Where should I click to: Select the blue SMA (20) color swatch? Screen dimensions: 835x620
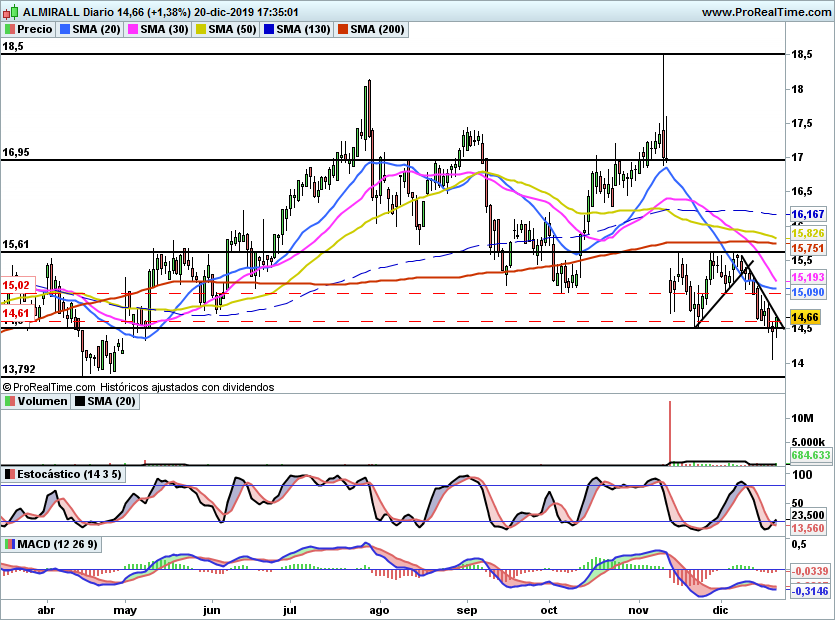65,29
